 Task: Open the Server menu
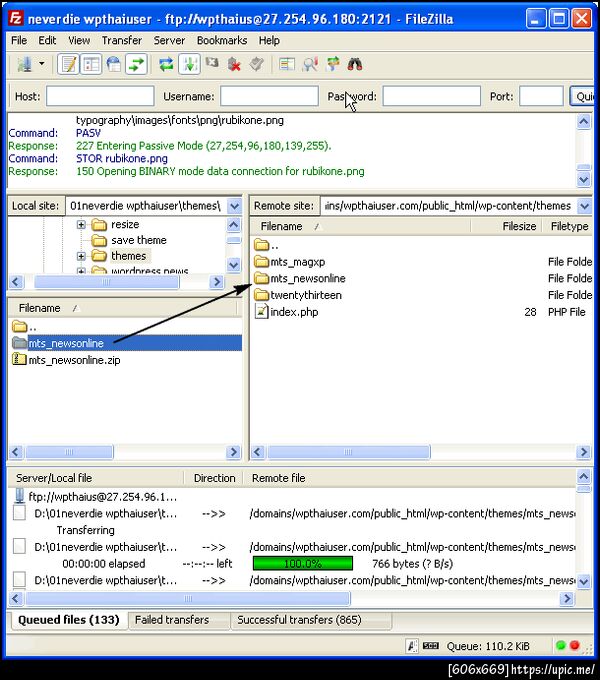coord(169,40)
